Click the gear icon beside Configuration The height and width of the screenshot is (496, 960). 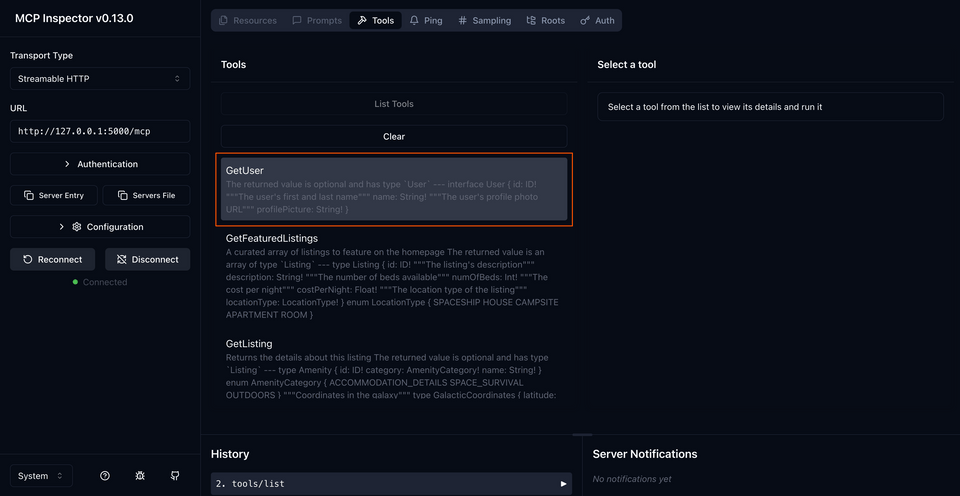(x=77, y=227)
